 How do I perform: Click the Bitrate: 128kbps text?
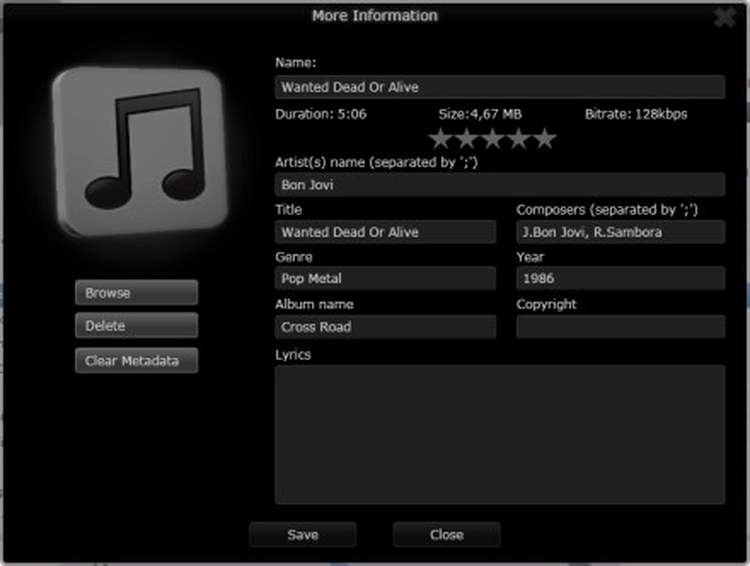point(636,114)
